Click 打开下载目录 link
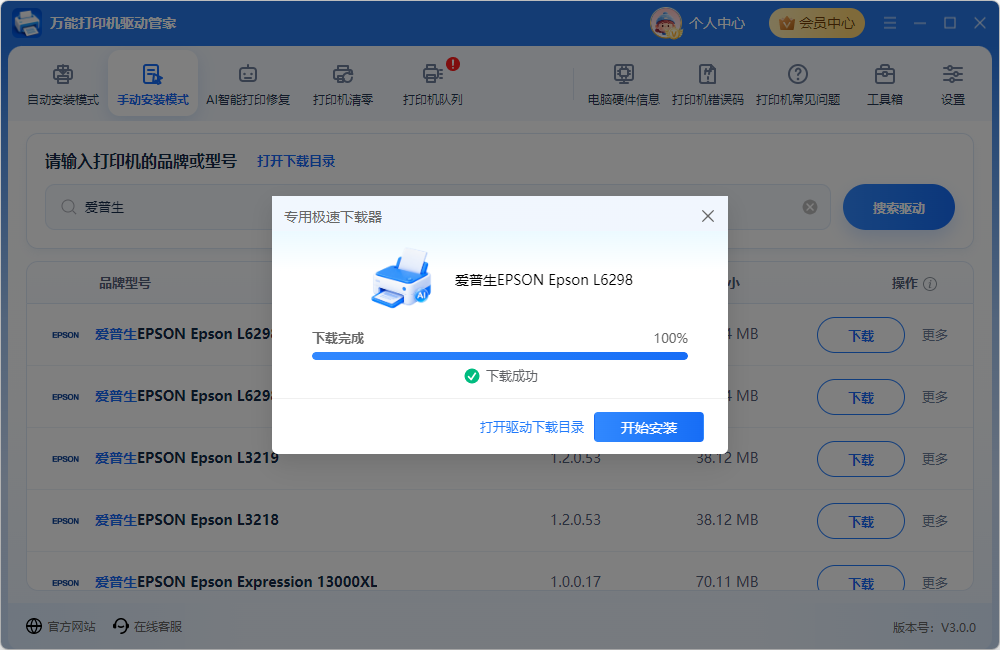 coord(296,161)
